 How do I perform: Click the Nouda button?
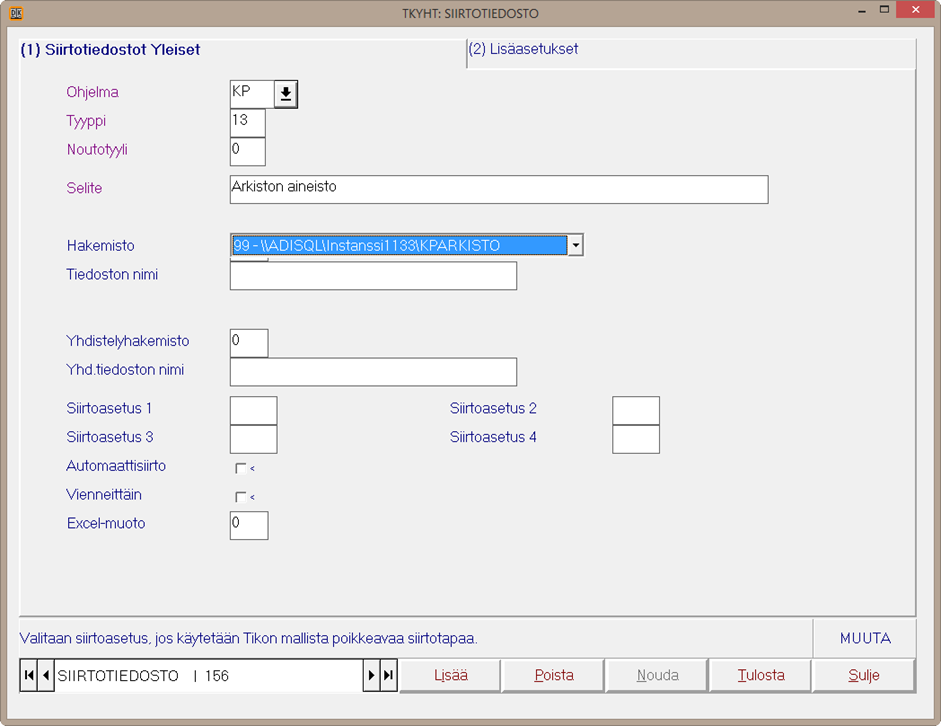(657, 676)
